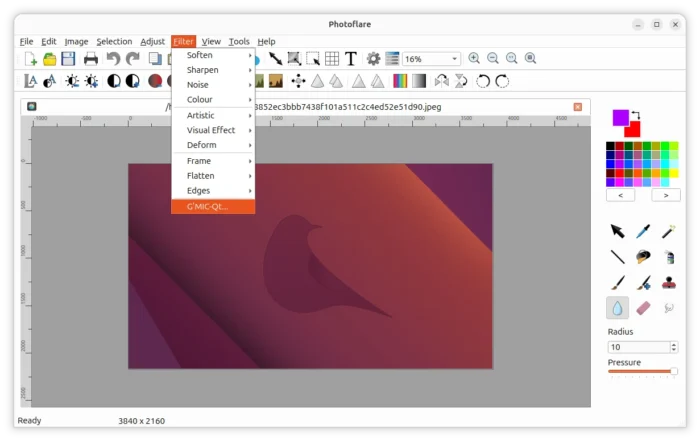Click the grayscale gradient icon
The width and height of the screenshot is (700, 441).
419,81
